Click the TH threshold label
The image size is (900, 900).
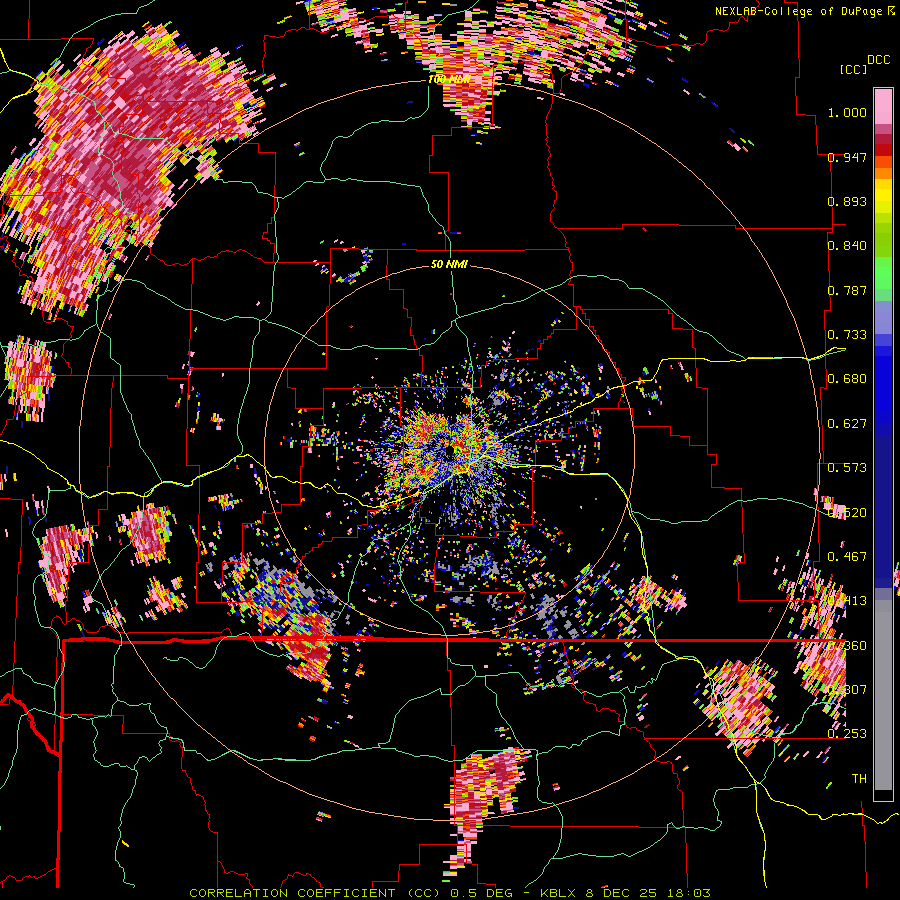pos(859,779)
